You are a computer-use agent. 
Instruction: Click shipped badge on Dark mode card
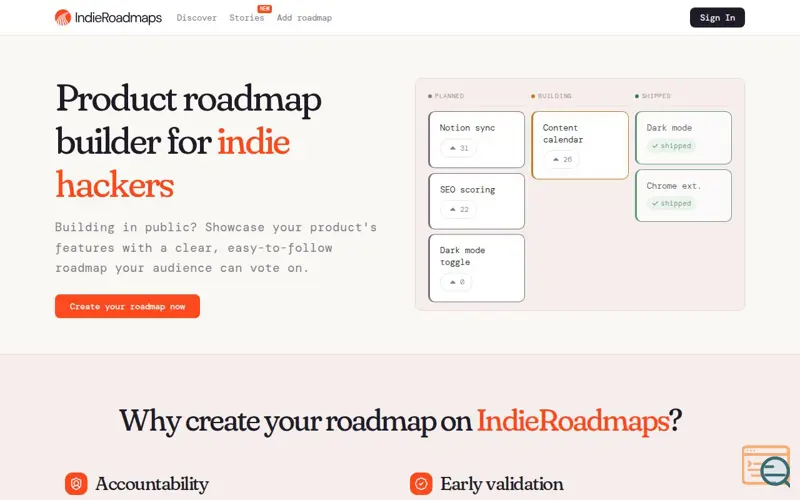coord(671,146)
